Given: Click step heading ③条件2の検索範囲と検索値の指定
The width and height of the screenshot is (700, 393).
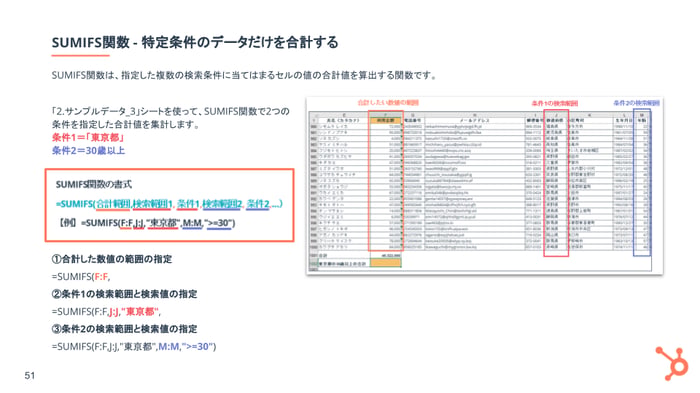Looking at the screenshot, I should coord(124,329).
